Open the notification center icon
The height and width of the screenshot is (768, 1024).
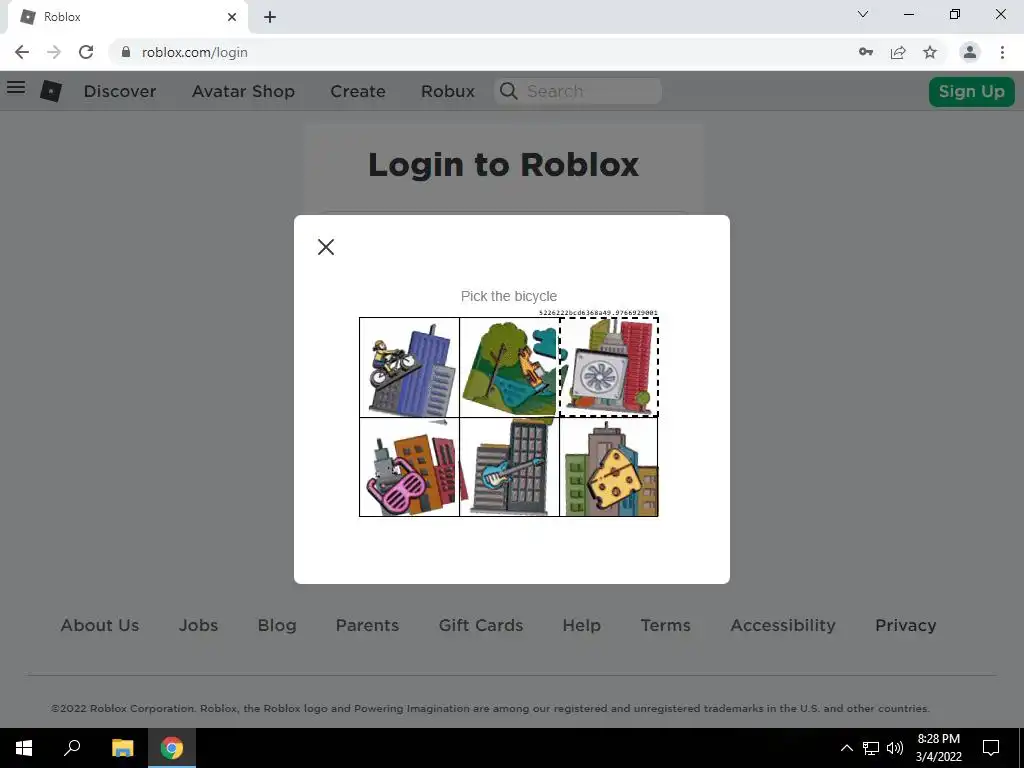[991, 748]
